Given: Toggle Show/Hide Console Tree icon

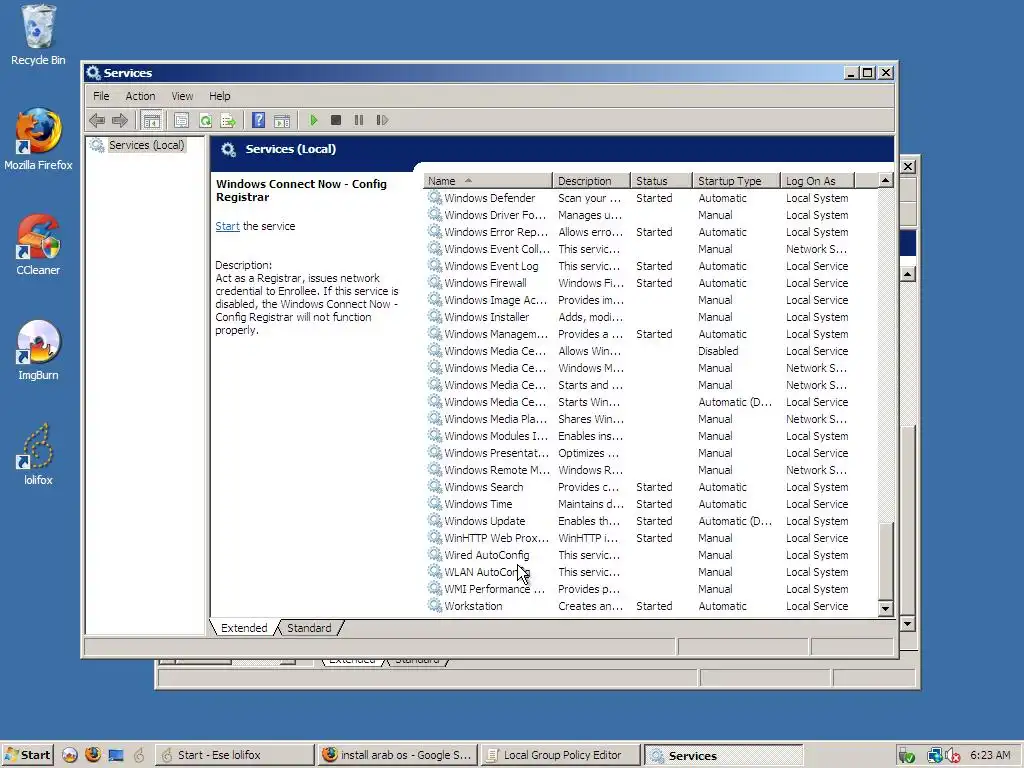Looking at the screenshot, I should coord(152,120).
